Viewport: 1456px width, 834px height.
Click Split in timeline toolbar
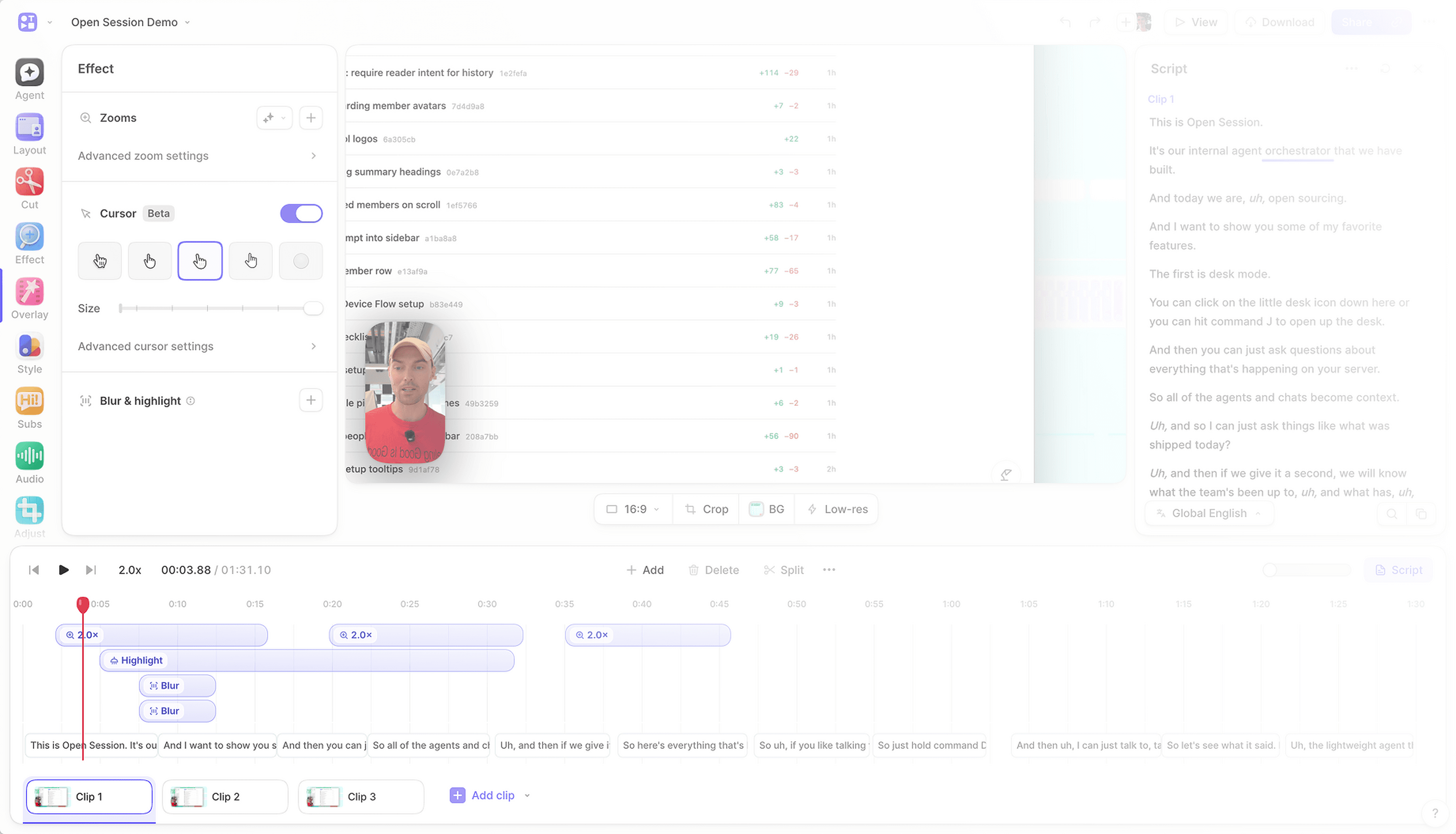(x=784, y=570)
